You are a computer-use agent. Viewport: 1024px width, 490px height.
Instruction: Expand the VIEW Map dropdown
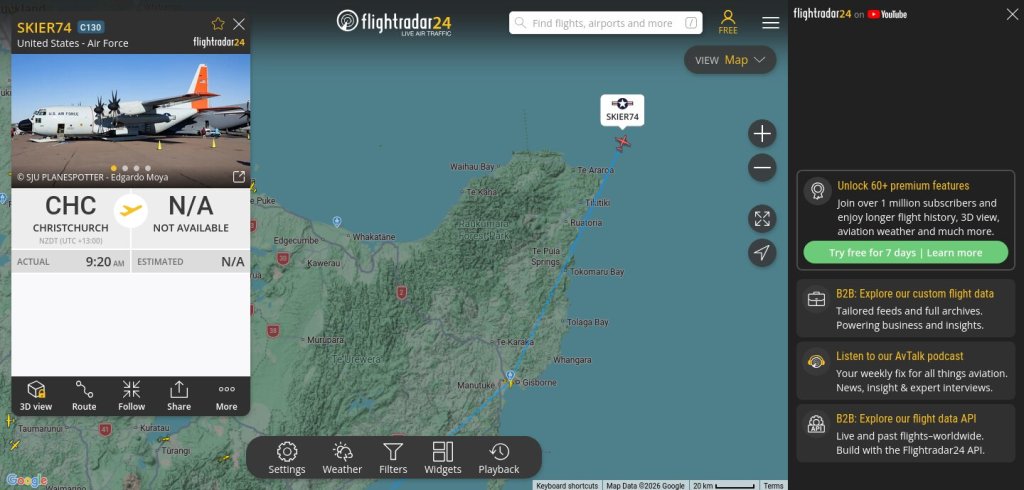click(730, 60)
